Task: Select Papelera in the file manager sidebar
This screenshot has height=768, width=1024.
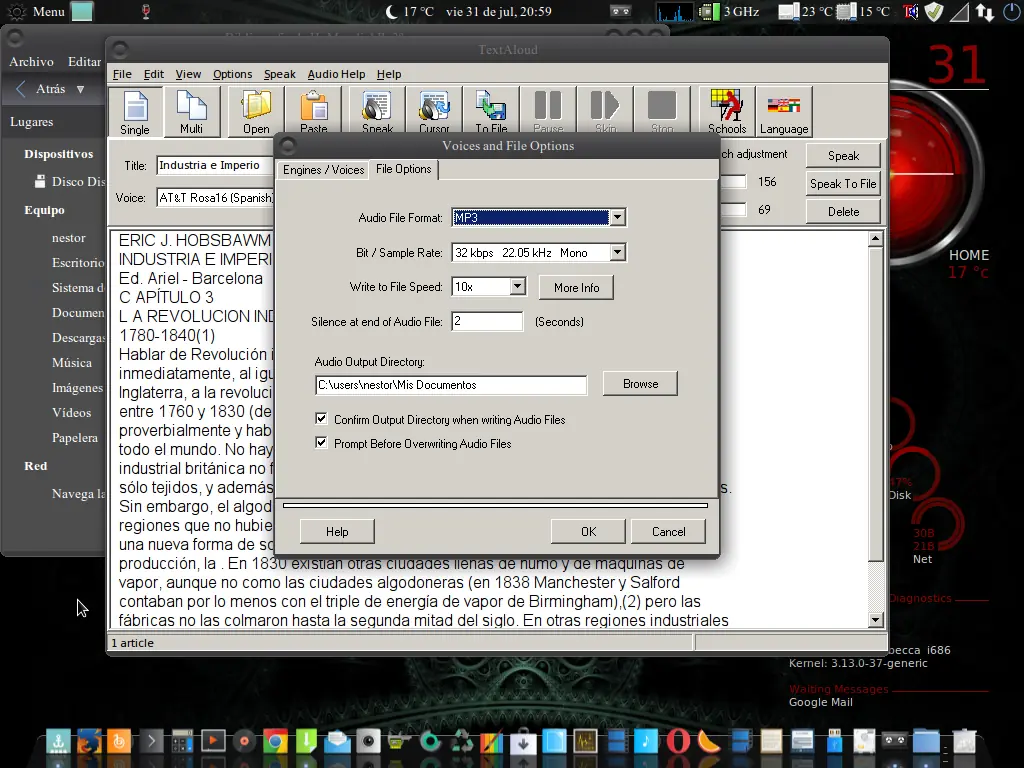Action: [x=75, y=438]
